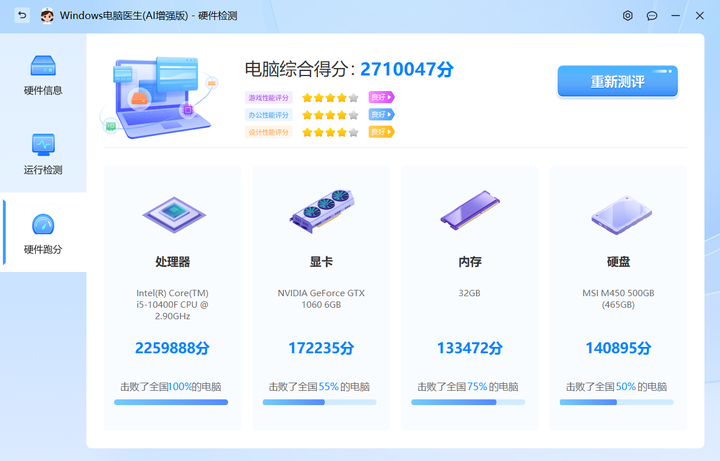Click the graphics card icon

tap(321, 211)
